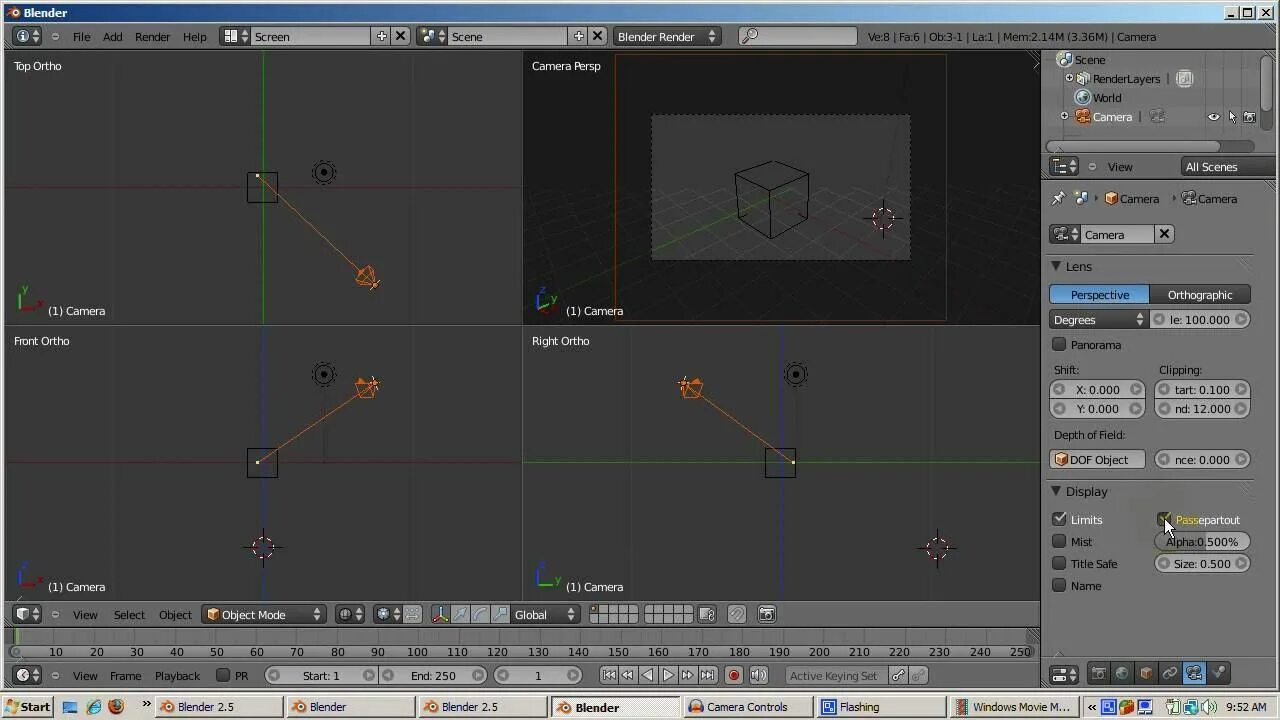Image resolution: width=1280 pixels, height=720 pixels.
Task: Toggle the Passepartout checkbox
Action: coord(1164,519)
